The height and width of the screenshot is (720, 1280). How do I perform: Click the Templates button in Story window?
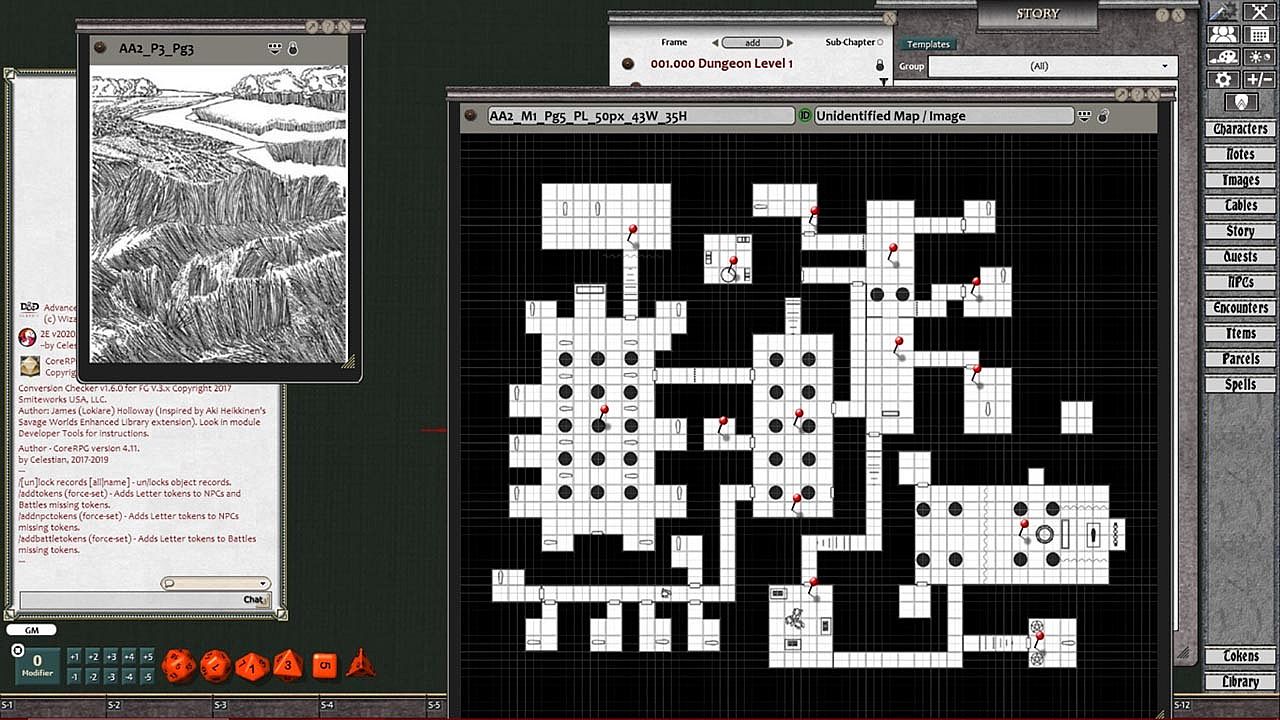coord(928,44)
